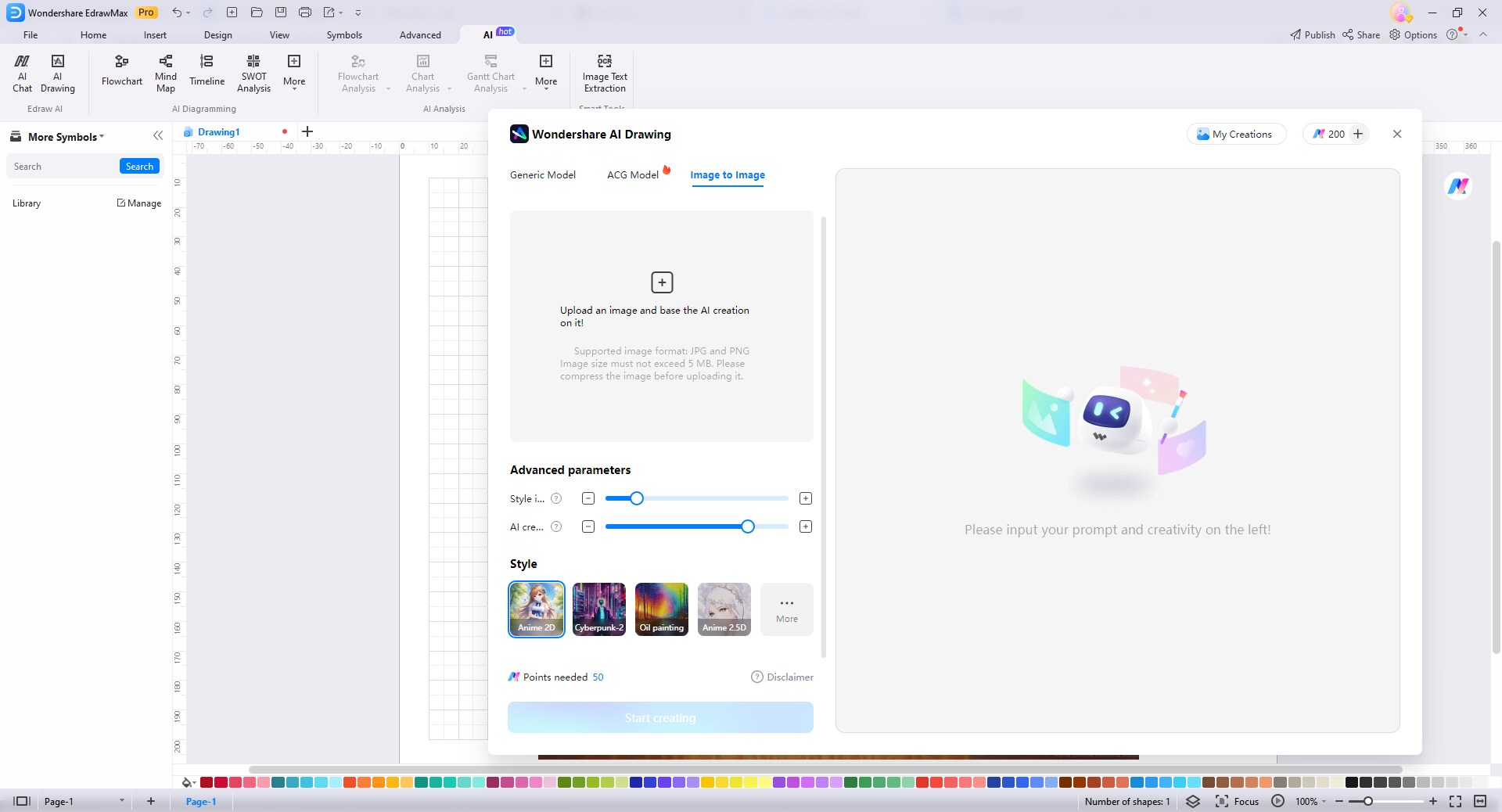Expand the Export options dropdown arrow
This screenshot has height=812, width=1502.
[x=341, y=13]
